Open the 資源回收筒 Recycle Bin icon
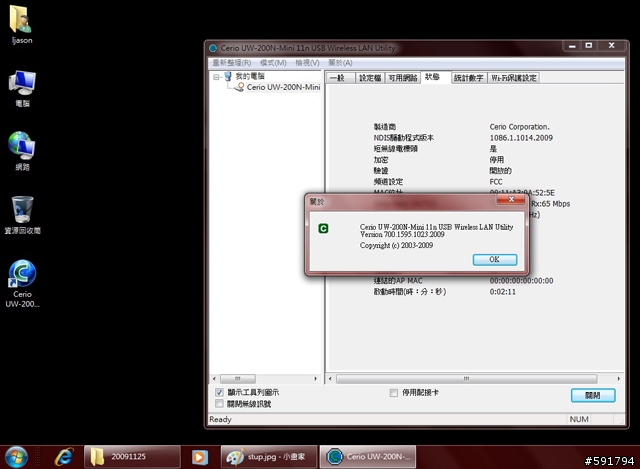The height and width of the screenshot is (469, 640). [x=22, y=215]
